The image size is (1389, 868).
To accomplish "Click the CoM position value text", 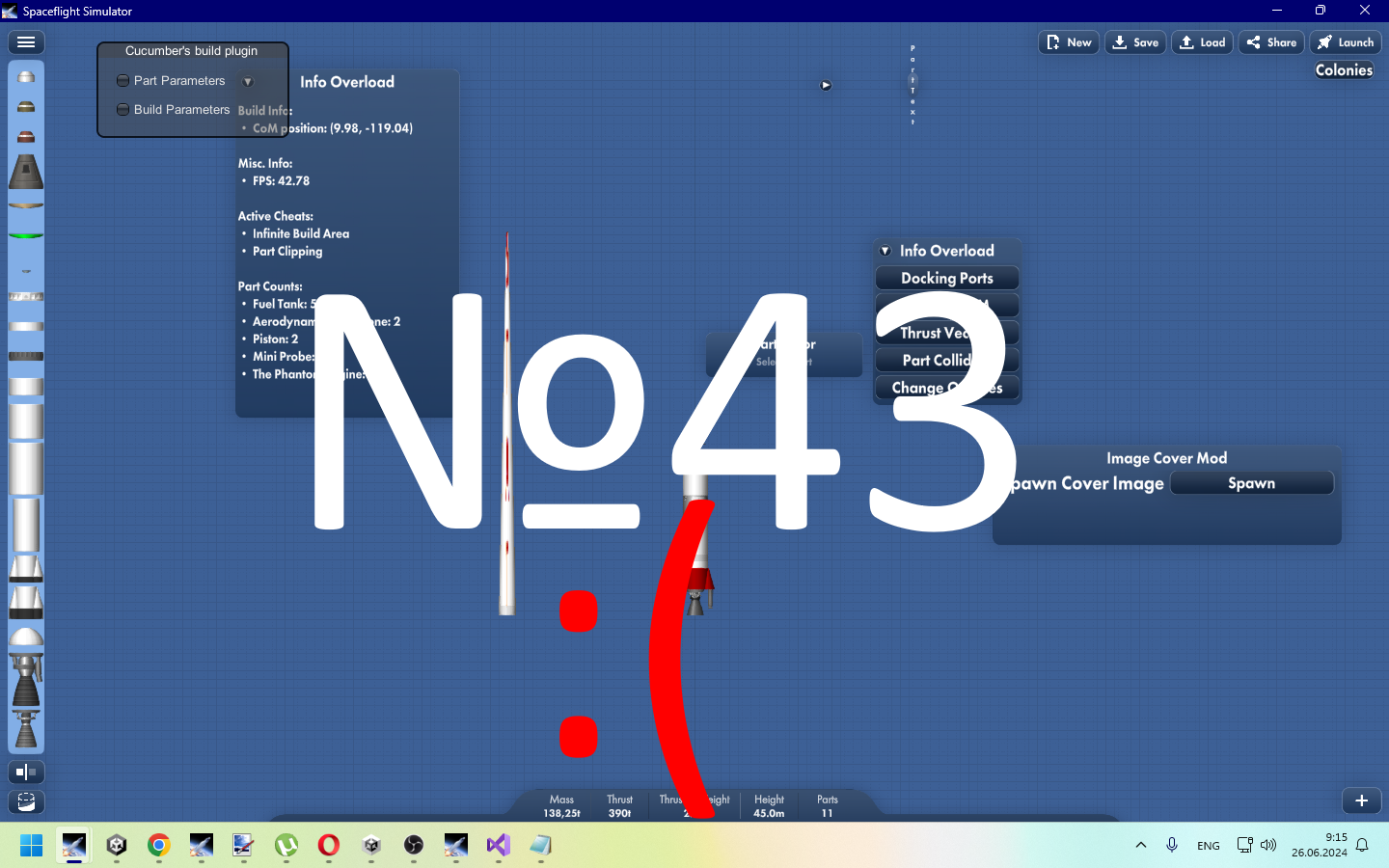I will (333, 128).
